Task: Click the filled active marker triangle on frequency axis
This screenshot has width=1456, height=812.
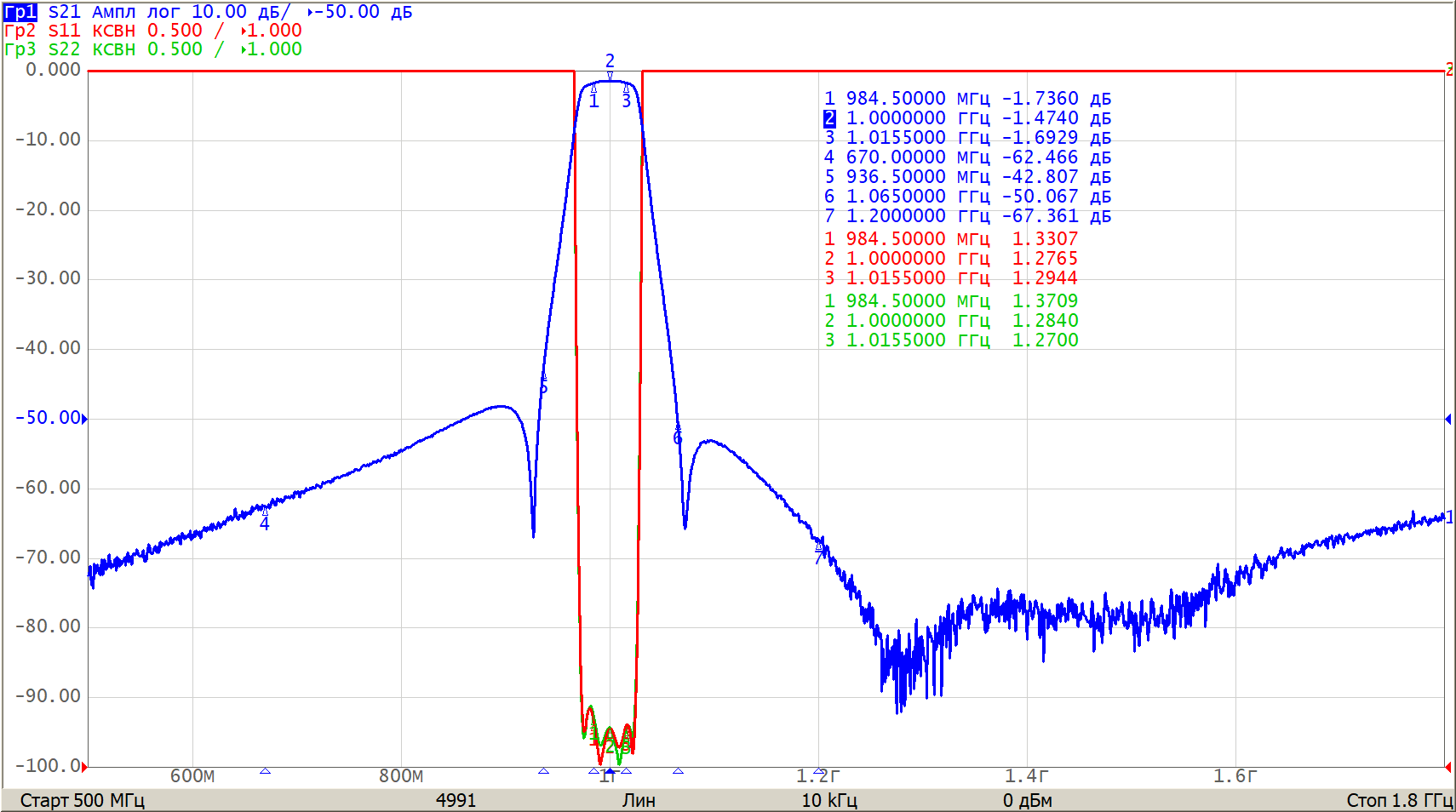Action: pyautogui.click(x=610, y=771)
